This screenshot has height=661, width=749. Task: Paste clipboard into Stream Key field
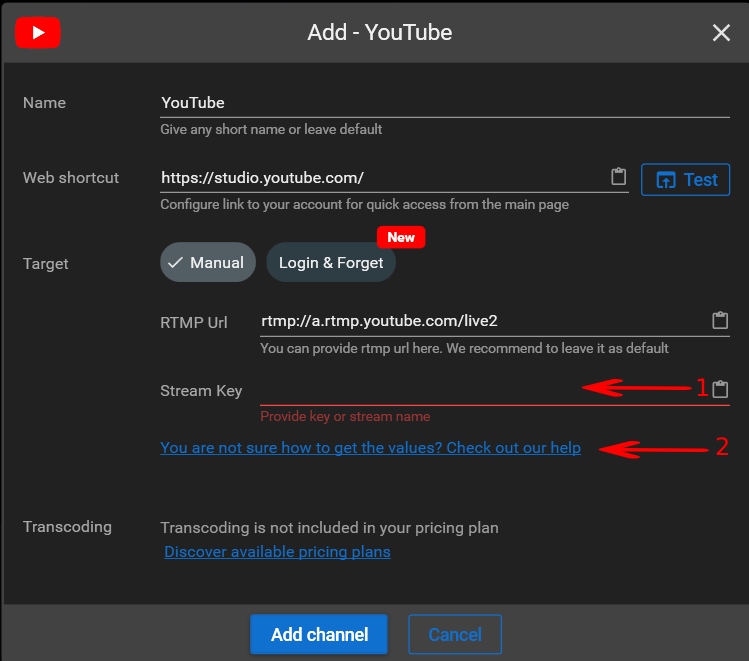coord(719,390)
